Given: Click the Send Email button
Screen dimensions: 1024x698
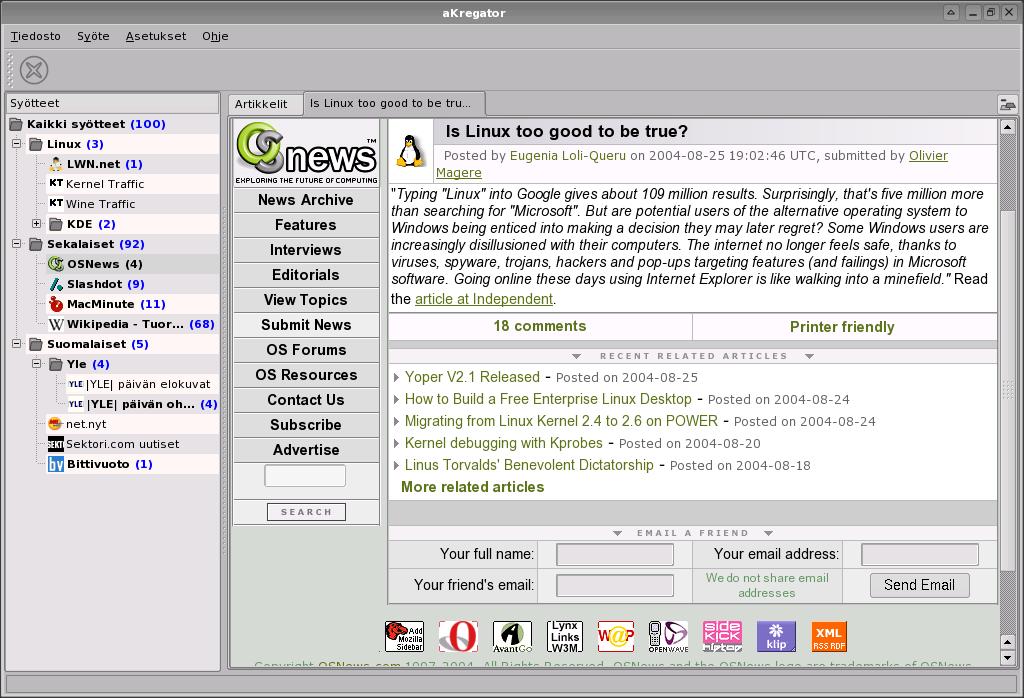Looking at the screenshot, I should tap(919, 585).
